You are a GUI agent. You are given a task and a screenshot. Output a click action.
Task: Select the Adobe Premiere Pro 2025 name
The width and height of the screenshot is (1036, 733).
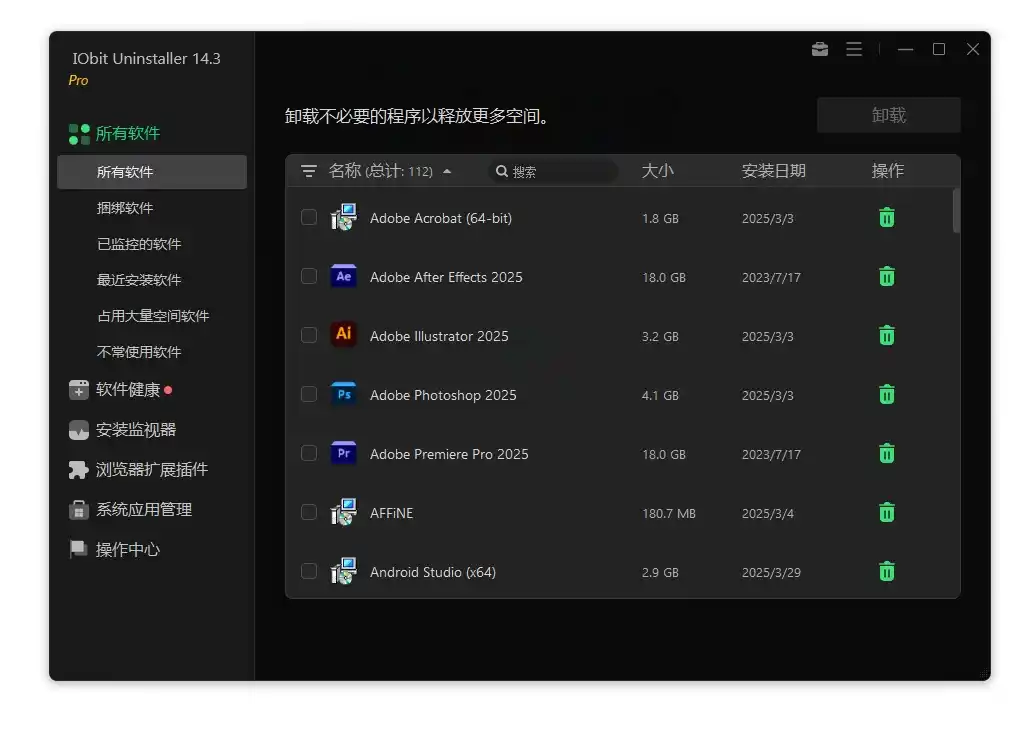[x=449, y=454]
